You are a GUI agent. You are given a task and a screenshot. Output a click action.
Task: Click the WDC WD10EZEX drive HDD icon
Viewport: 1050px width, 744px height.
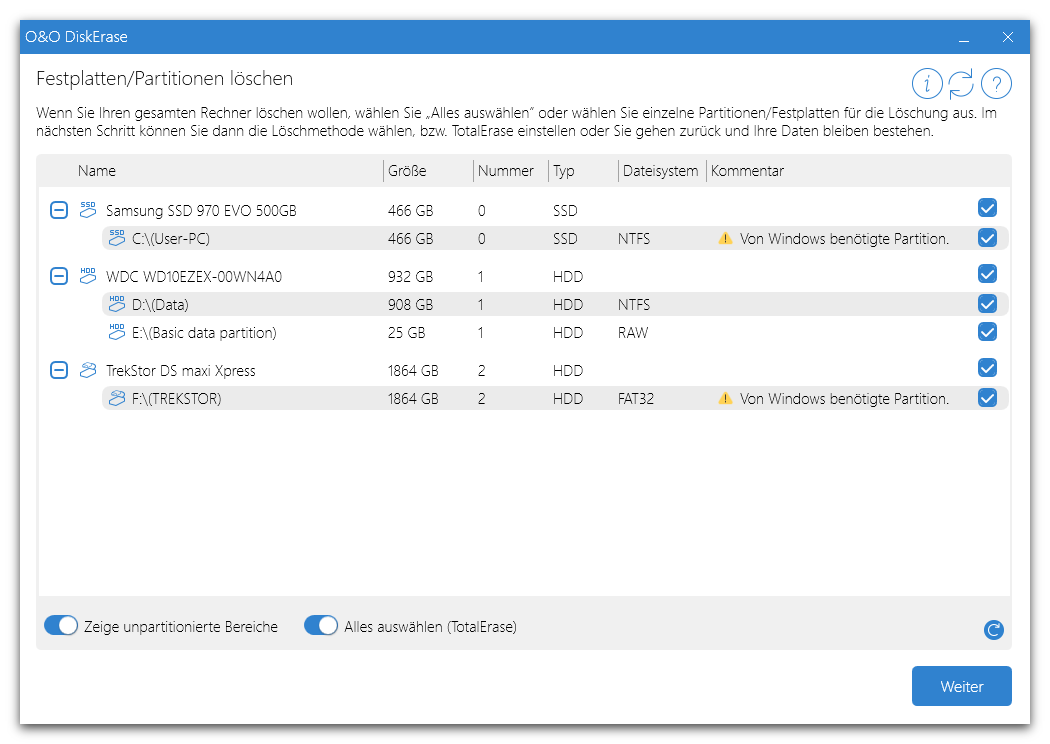[88, 276]
